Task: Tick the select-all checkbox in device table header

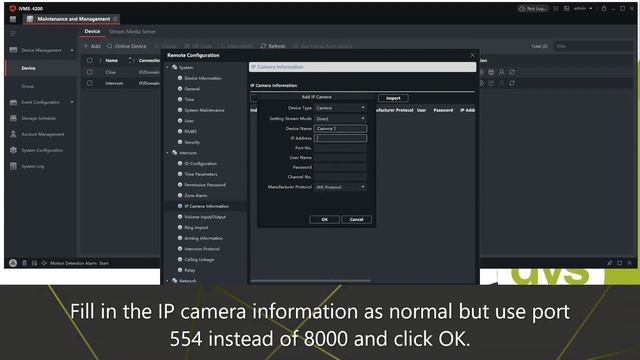Action: (89, 60)
